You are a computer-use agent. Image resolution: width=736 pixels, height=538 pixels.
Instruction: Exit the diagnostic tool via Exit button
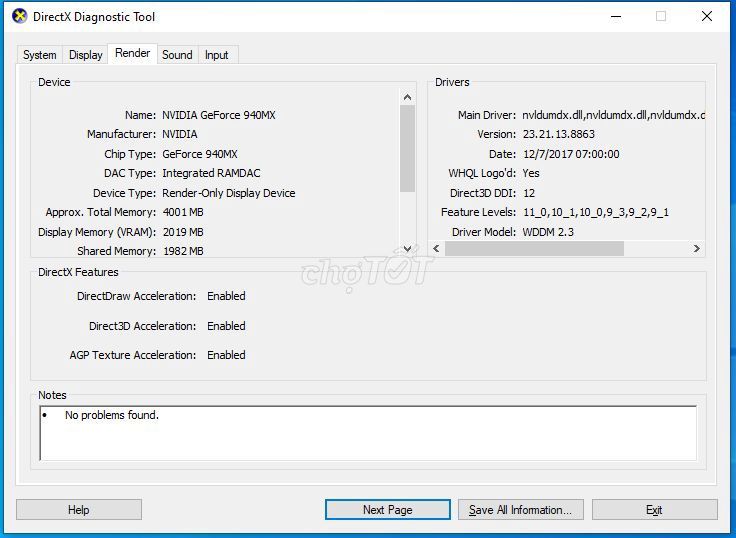point(654,510)
